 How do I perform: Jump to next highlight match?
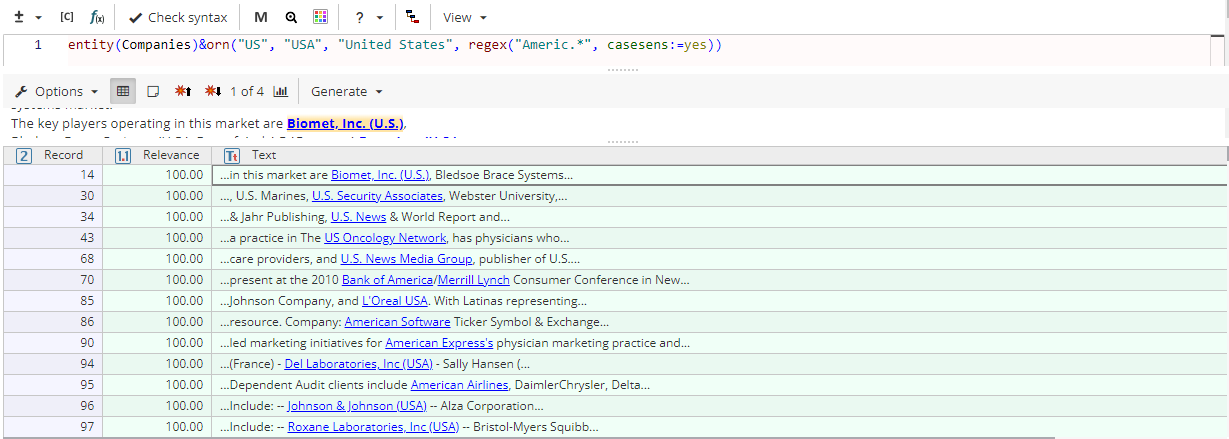212,91
